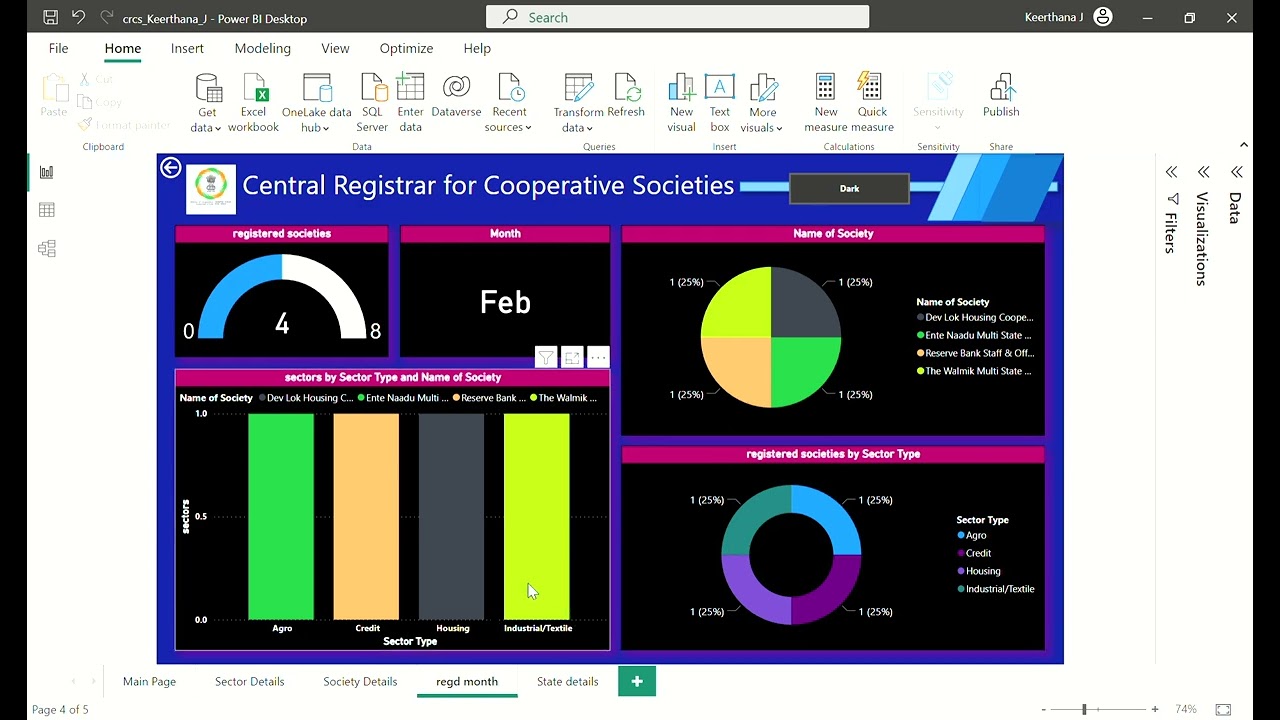Toggle the Dark theme button
Viewport: 1280px width, 720px height.
point(849,188)
